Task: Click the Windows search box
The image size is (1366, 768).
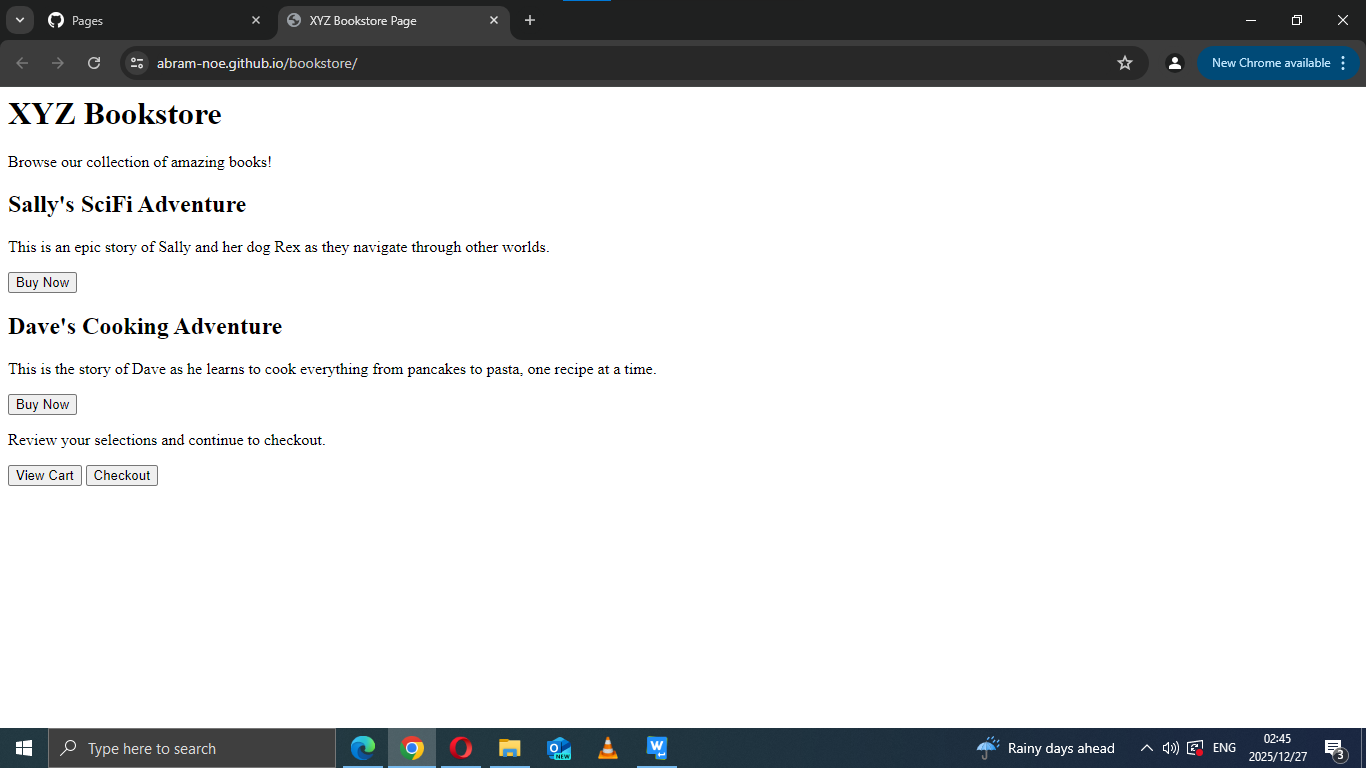Action: point(192,748)
